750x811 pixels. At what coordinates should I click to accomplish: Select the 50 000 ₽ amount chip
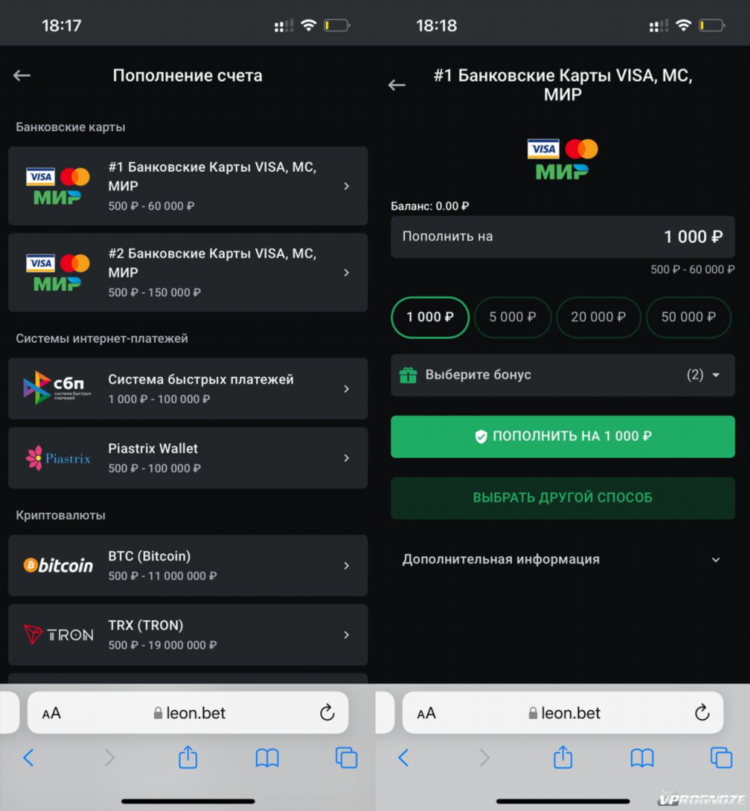[x=688, y=317]
